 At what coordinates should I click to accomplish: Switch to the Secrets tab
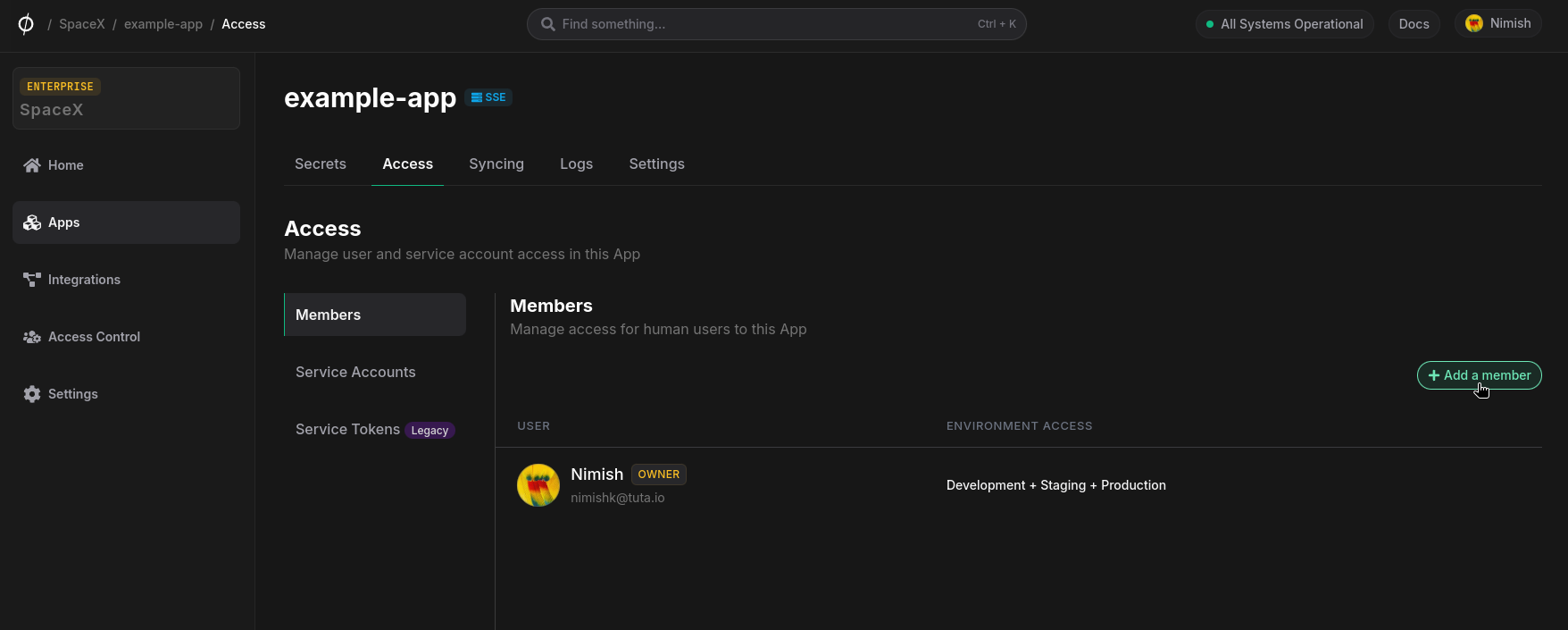321,164
